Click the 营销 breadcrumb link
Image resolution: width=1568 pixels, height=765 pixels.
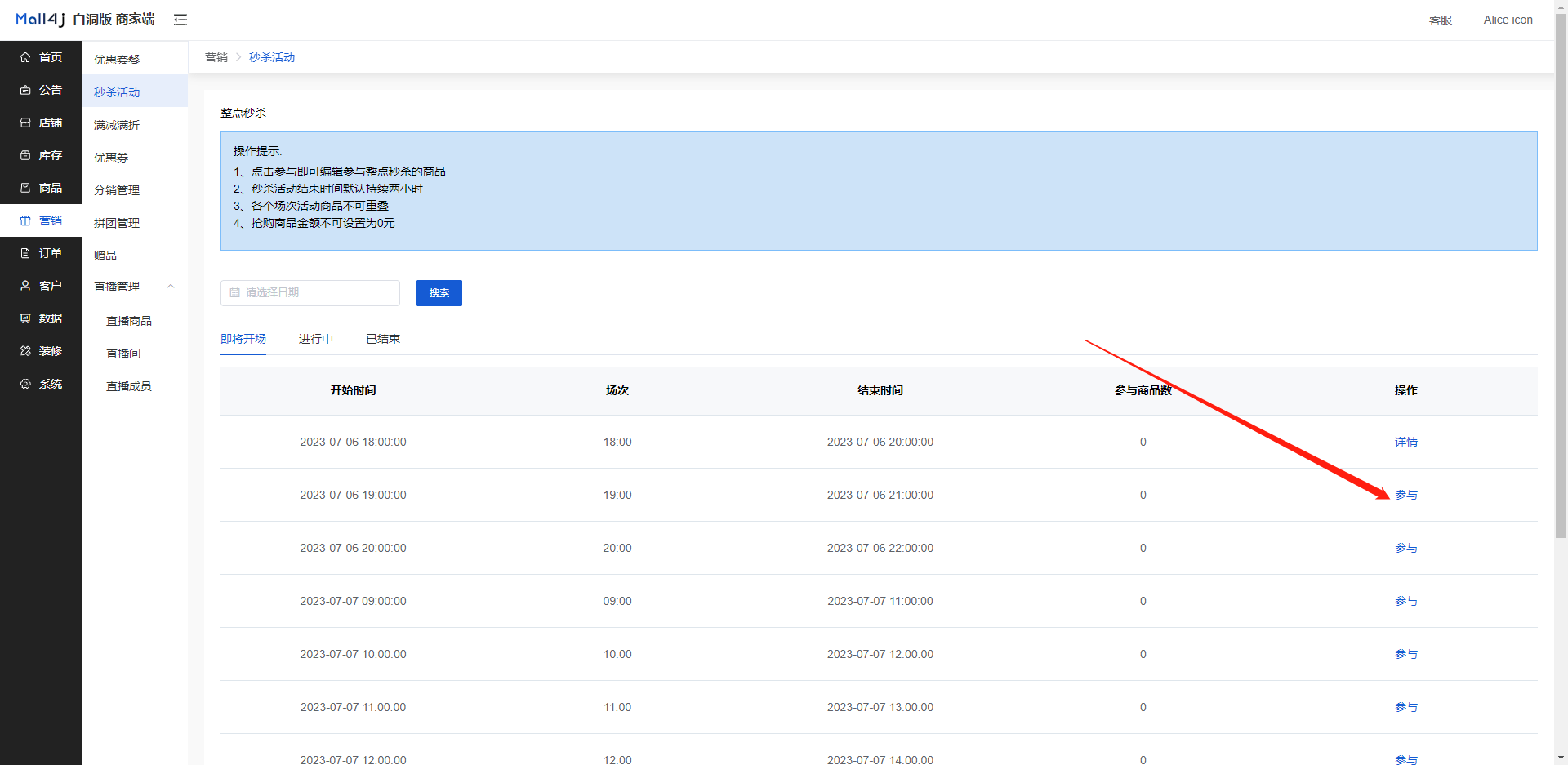click(216, 57)
